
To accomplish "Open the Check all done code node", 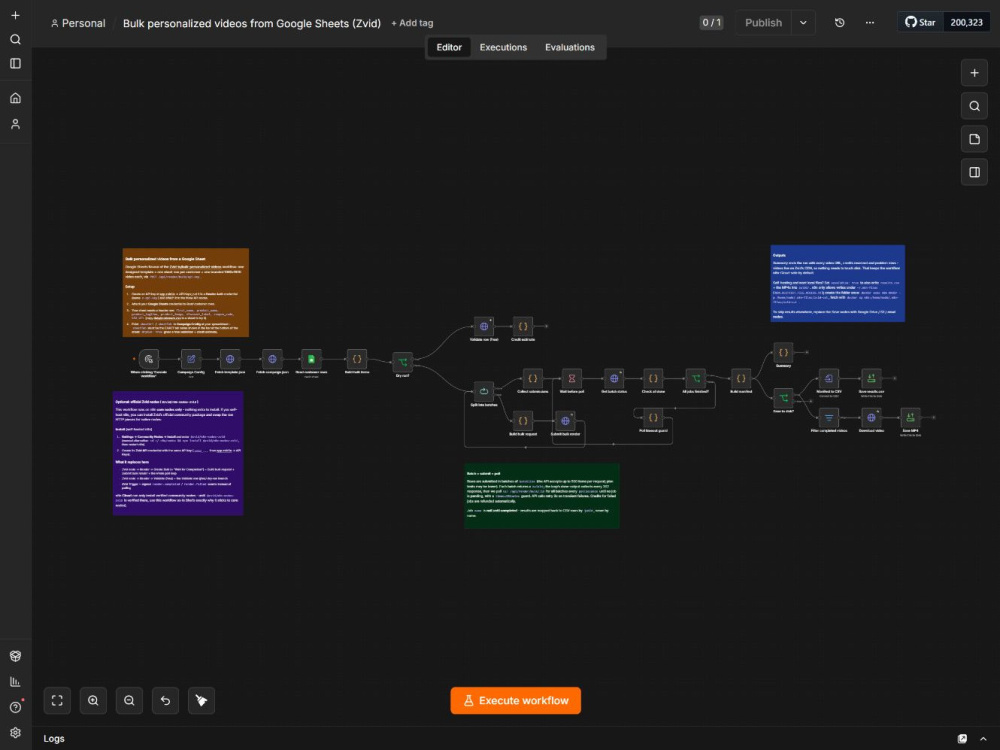I will click(653, 378).
